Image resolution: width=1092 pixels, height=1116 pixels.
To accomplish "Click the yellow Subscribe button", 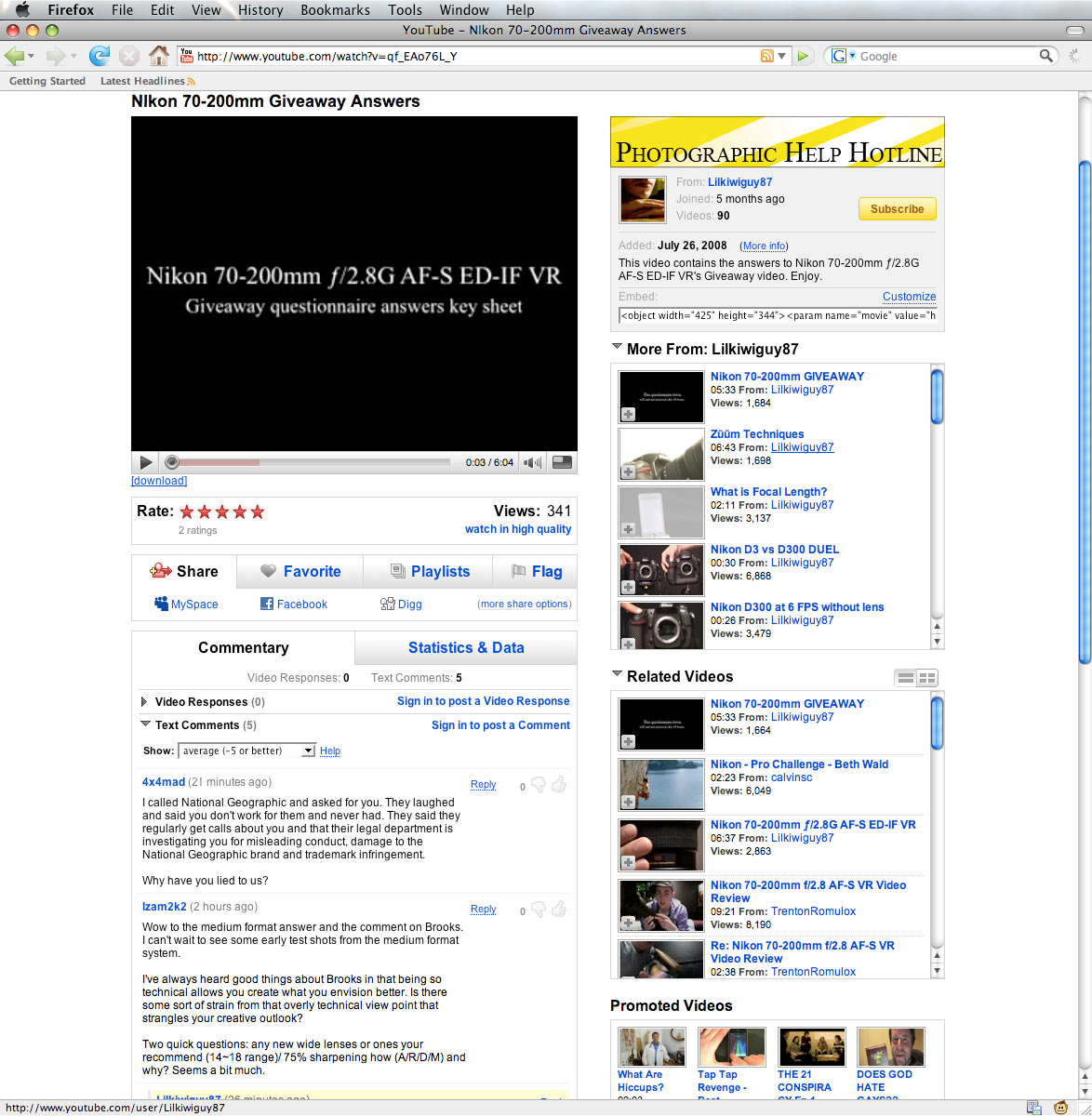I will [x=897, y=209].
